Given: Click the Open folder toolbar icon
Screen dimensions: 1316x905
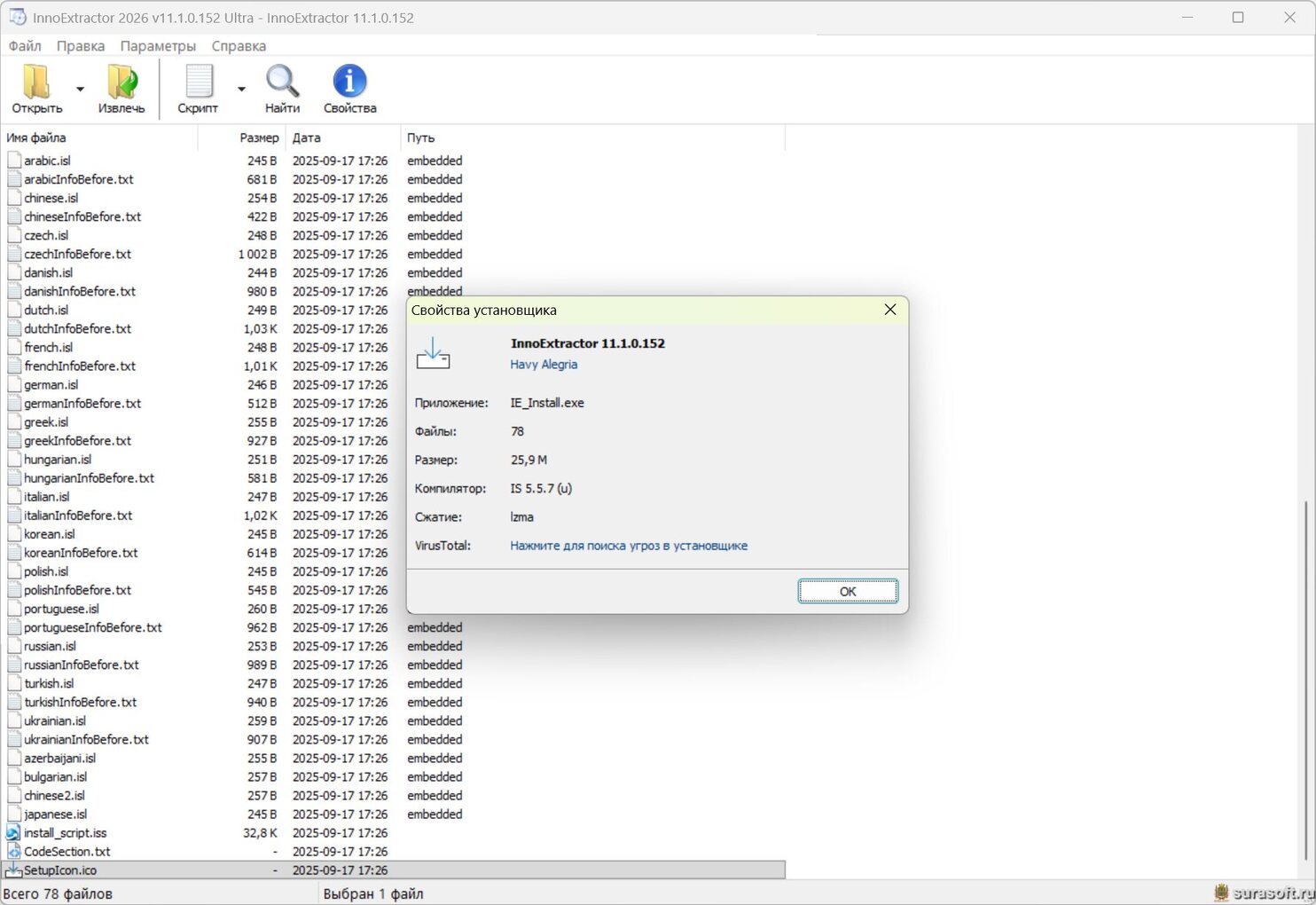Looking at the screenshot, I should point(36,83).
